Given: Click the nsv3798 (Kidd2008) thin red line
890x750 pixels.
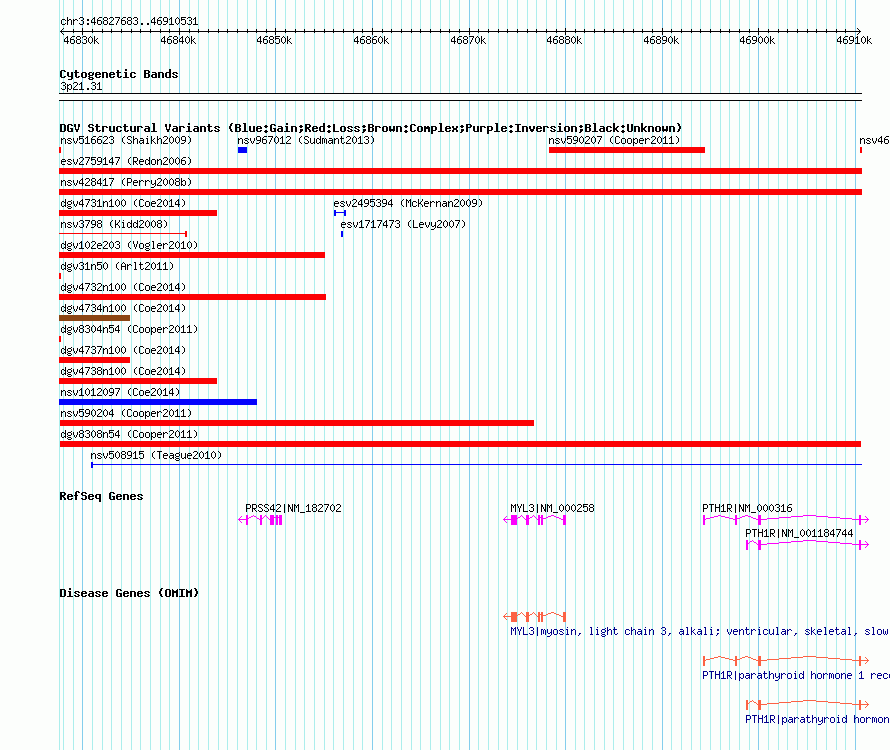Looking at the screenshot, I should [123, 234].
